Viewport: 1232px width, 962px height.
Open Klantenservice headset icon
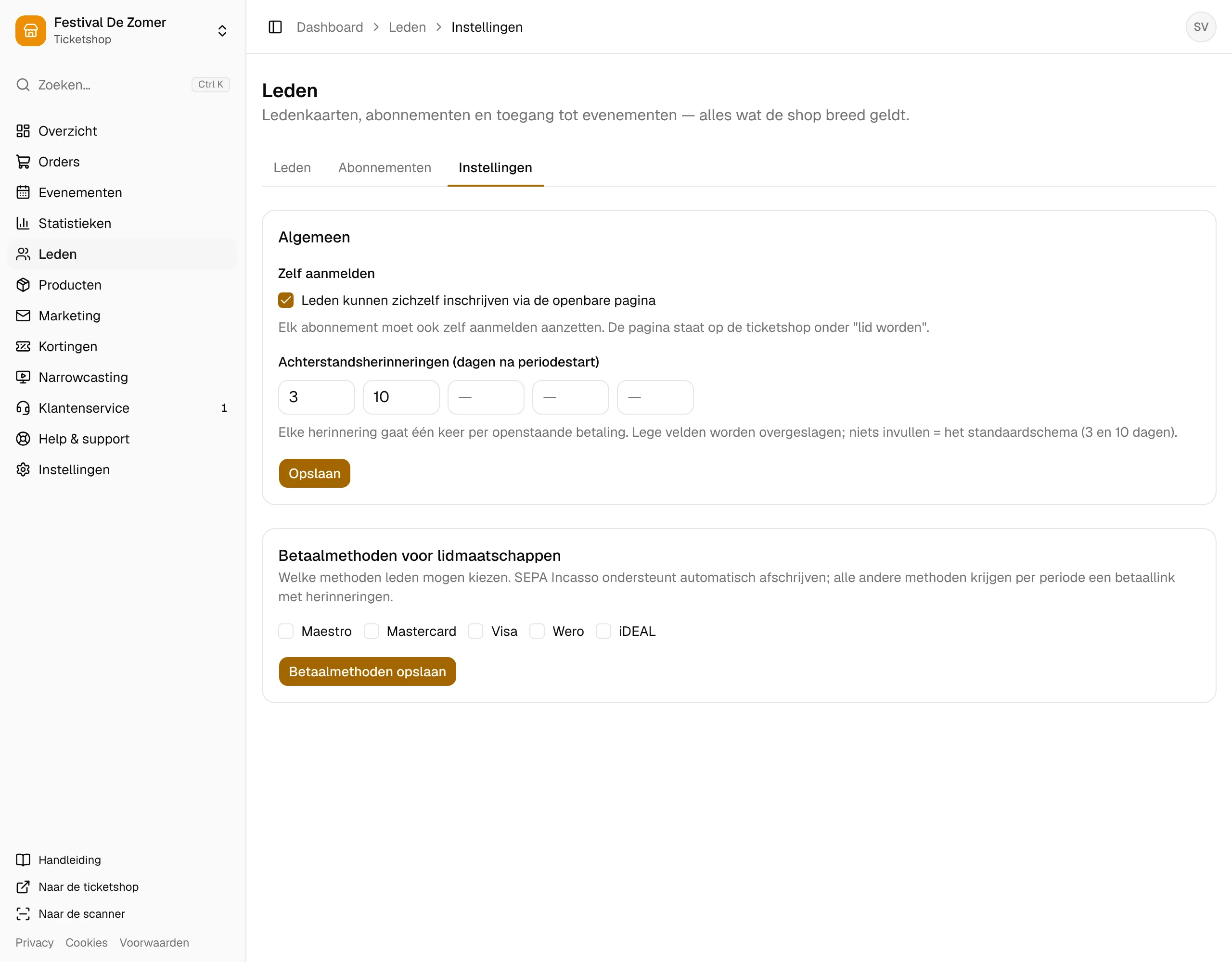pyautogui.click(x=23, y=408)
